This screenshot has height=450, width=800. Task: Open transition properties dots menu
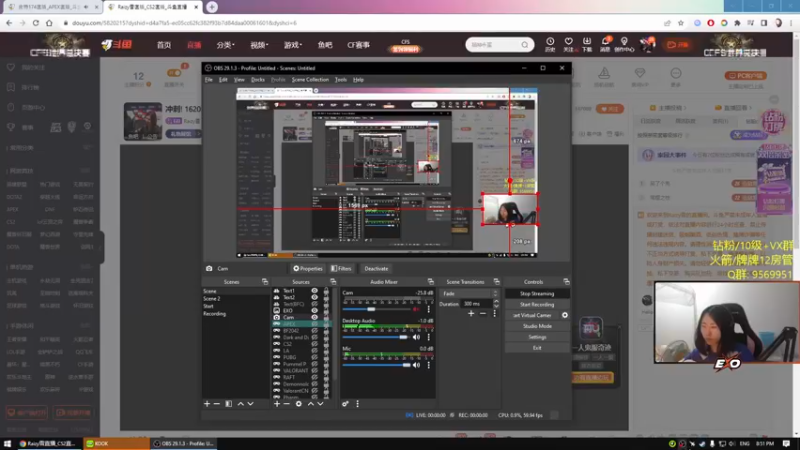[494, 314]
